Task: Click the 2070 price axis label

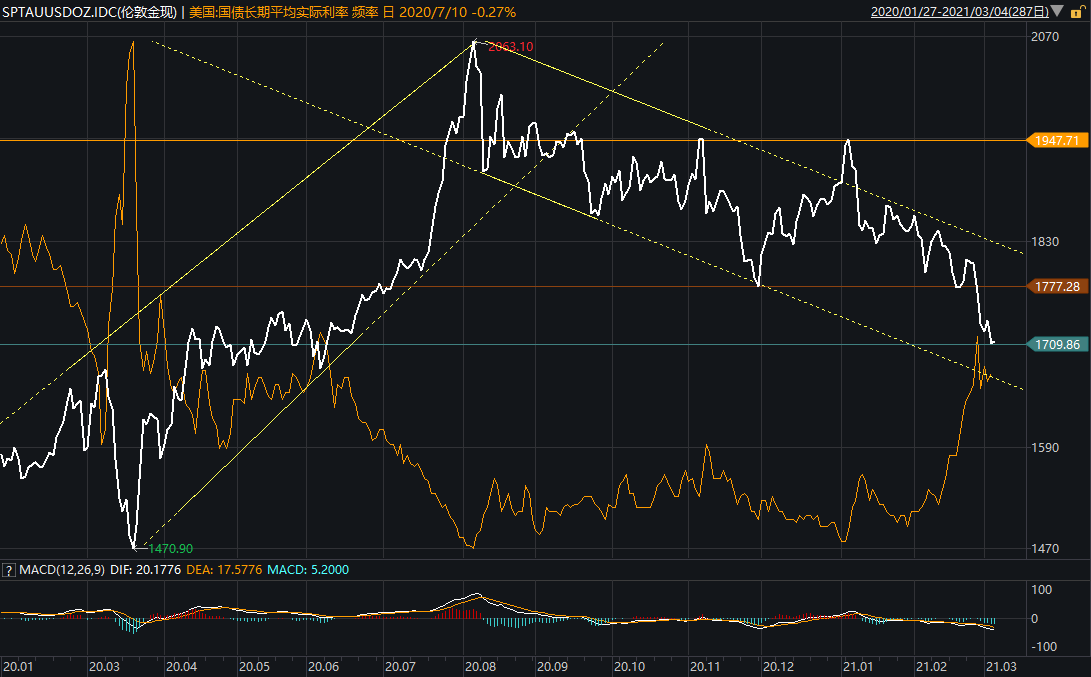Action: click(x=1045, y=37)
